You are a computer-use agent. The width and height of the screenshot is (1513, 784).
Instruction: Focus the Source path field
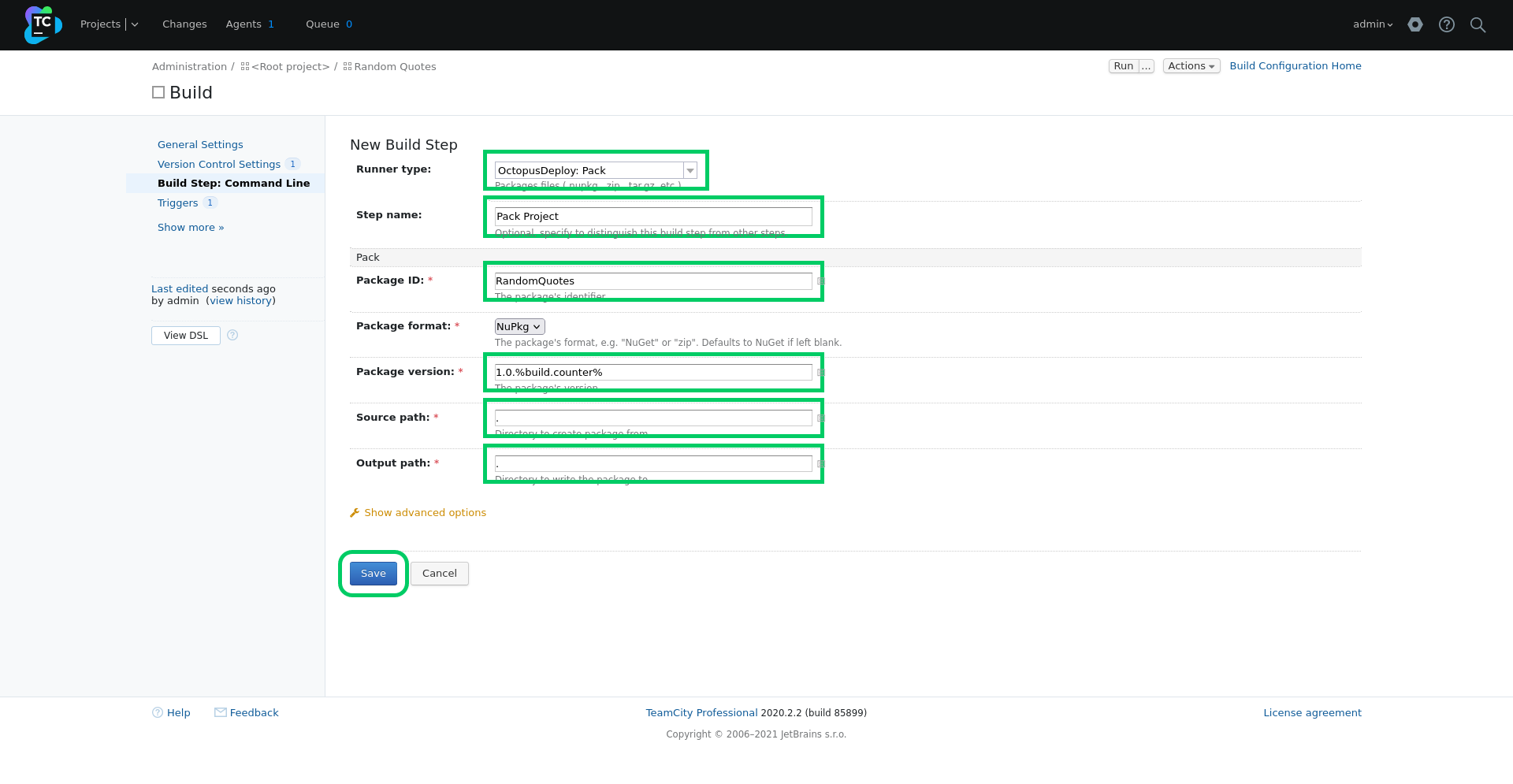pyautogui.click(x=653, y=418)
